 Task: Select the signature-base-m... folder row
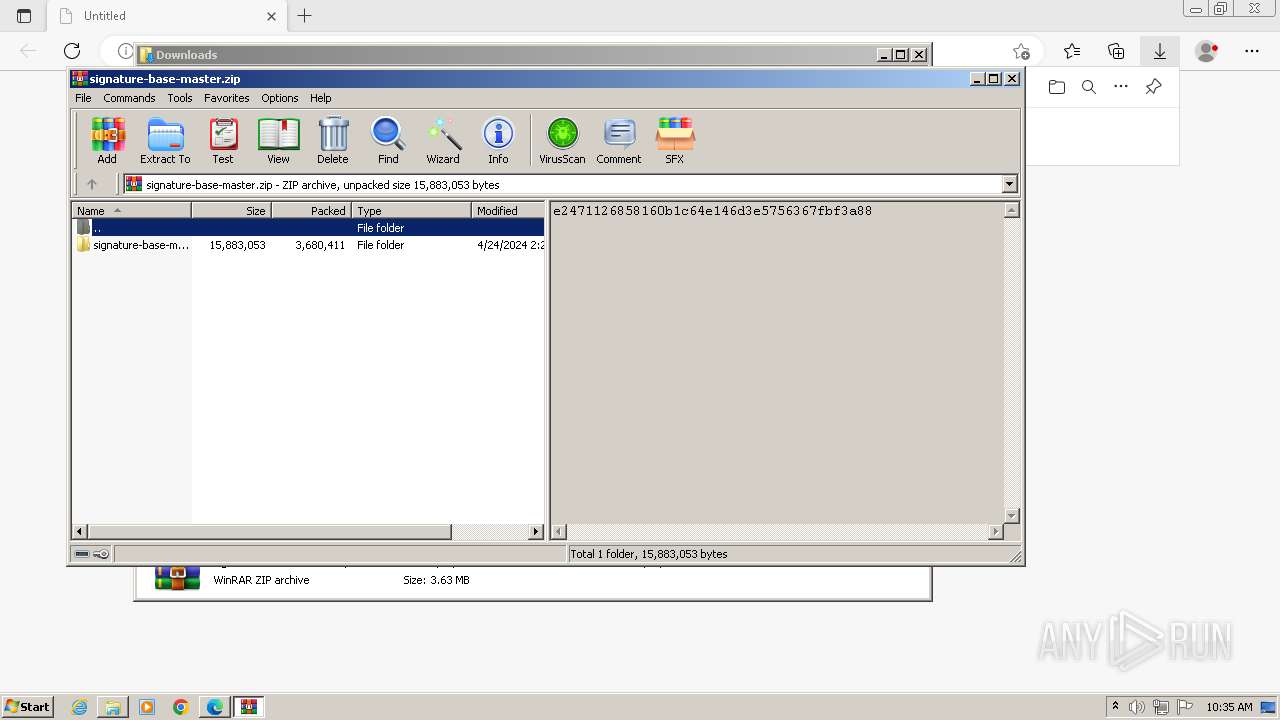308,245
